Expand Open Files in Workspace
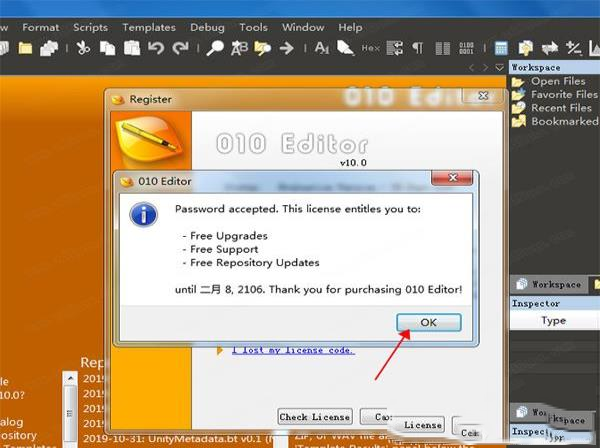 tap(549, 81)
